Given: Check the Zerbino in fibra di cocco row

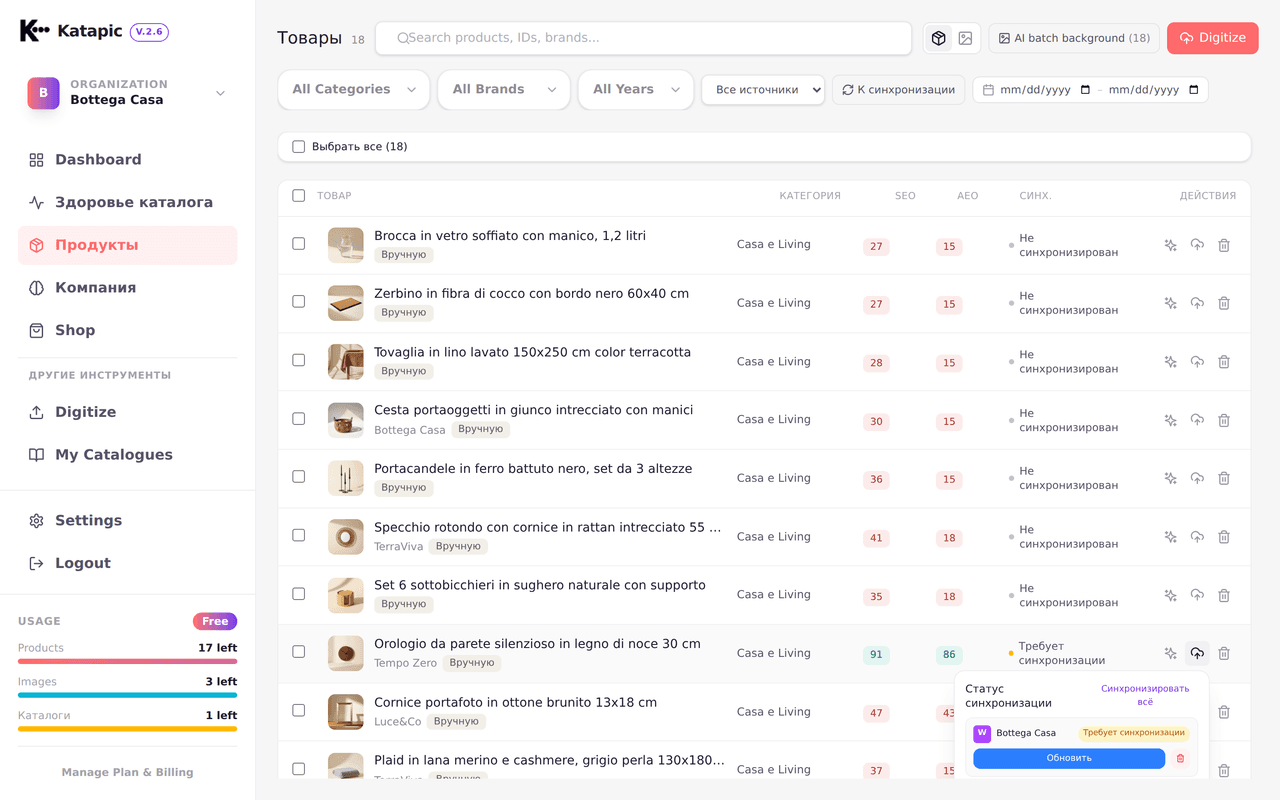Looking at the screenshot, I should [298, 301].
